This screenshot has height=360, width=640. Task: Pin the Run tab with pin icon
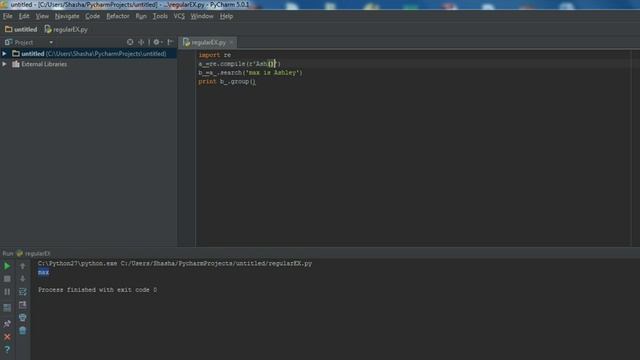[x=7, y=324]
